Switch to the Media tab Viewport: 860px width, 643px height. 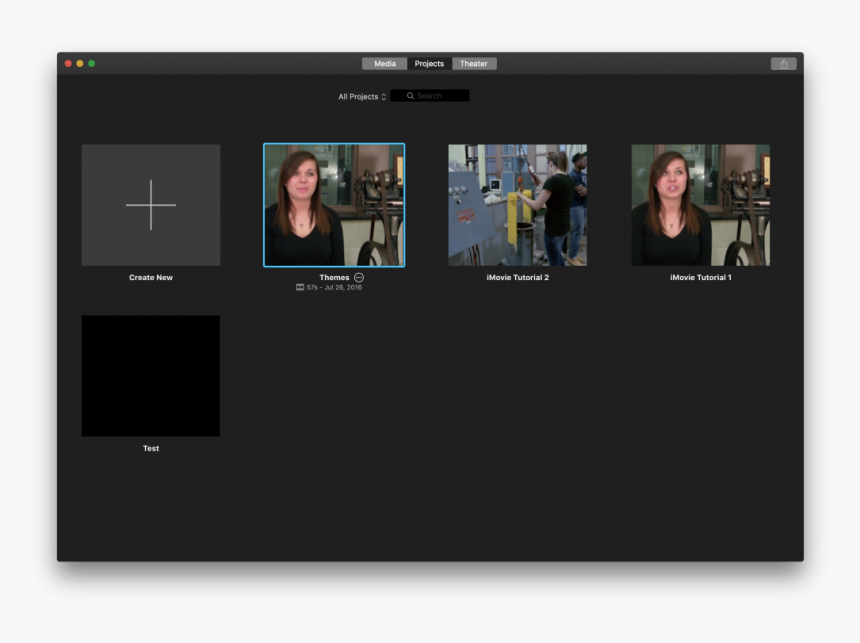click(383, 63)
